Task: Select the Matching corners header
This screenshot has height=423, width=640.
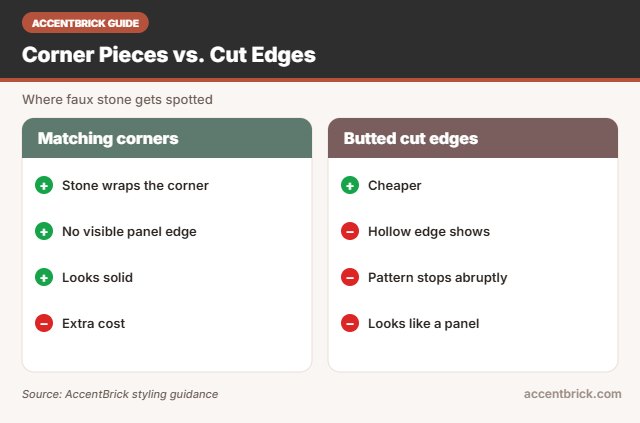Action: pos(167,138)
